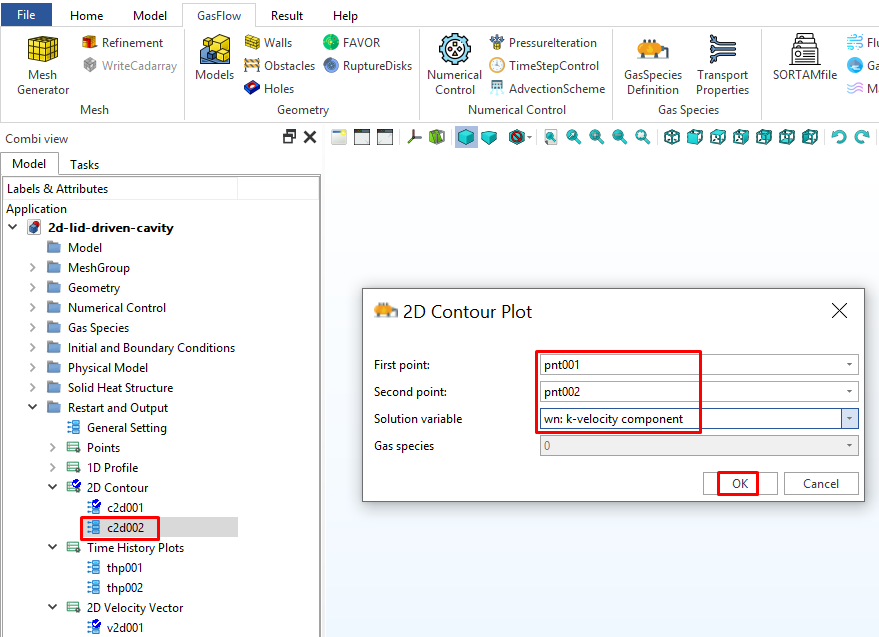
Task: Open Transport Properties
Action: pyautogui.click(x=722, y=64)
